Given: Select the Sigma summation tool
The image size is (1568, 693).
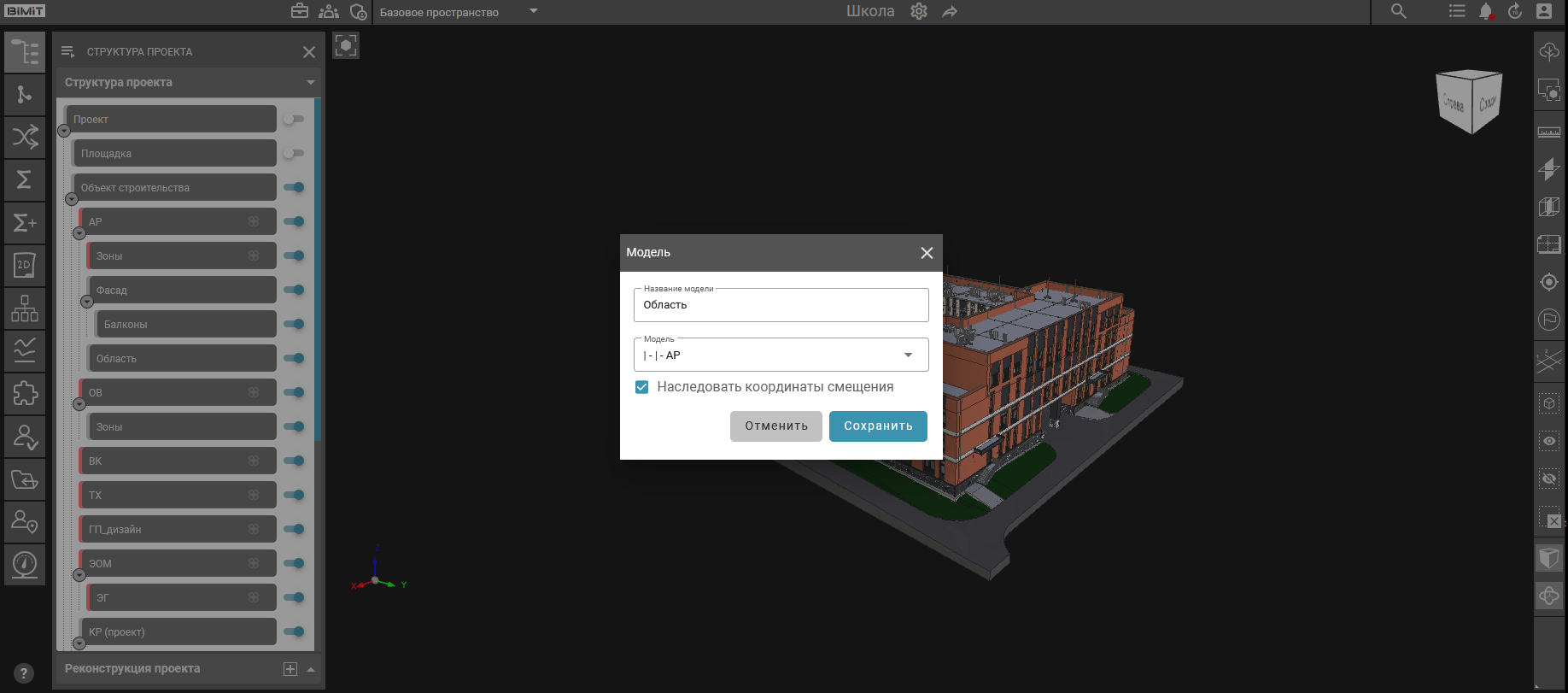Looking at the screenshot, I should [25, 179].
